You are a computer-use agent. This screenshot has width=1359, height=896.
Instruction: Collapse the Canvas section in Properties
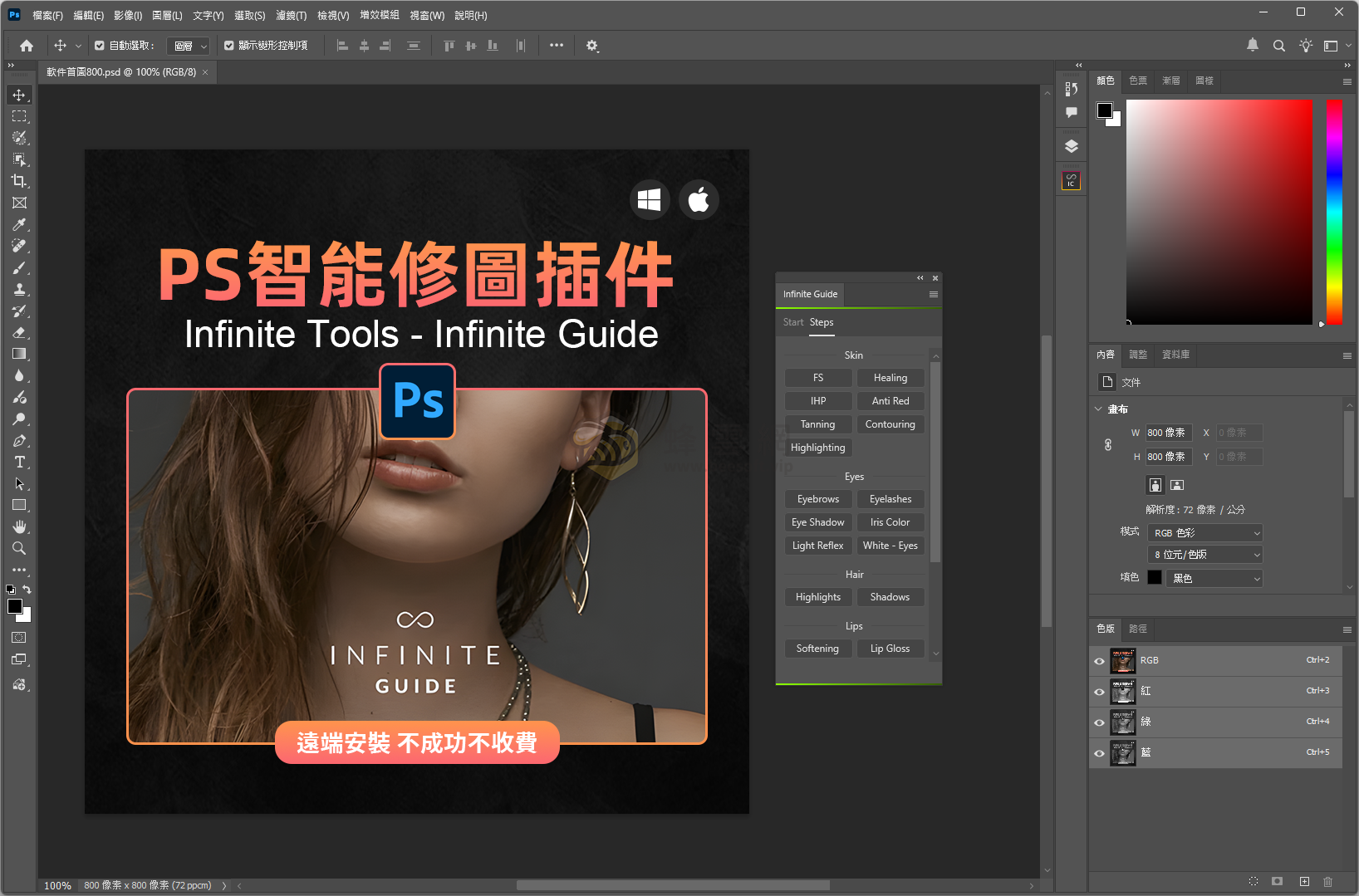pyautogui.click(x=1098, y=409)
